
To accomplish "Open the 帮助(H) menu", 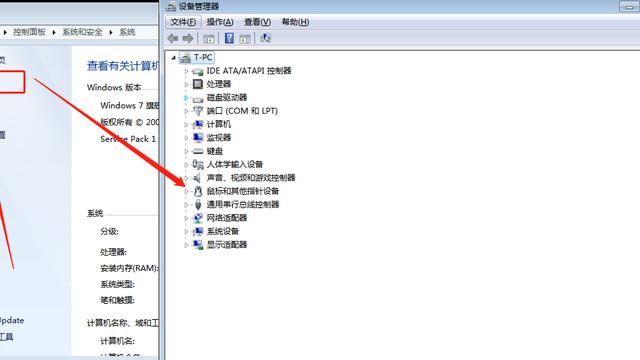I will click(x=295, y=22).
